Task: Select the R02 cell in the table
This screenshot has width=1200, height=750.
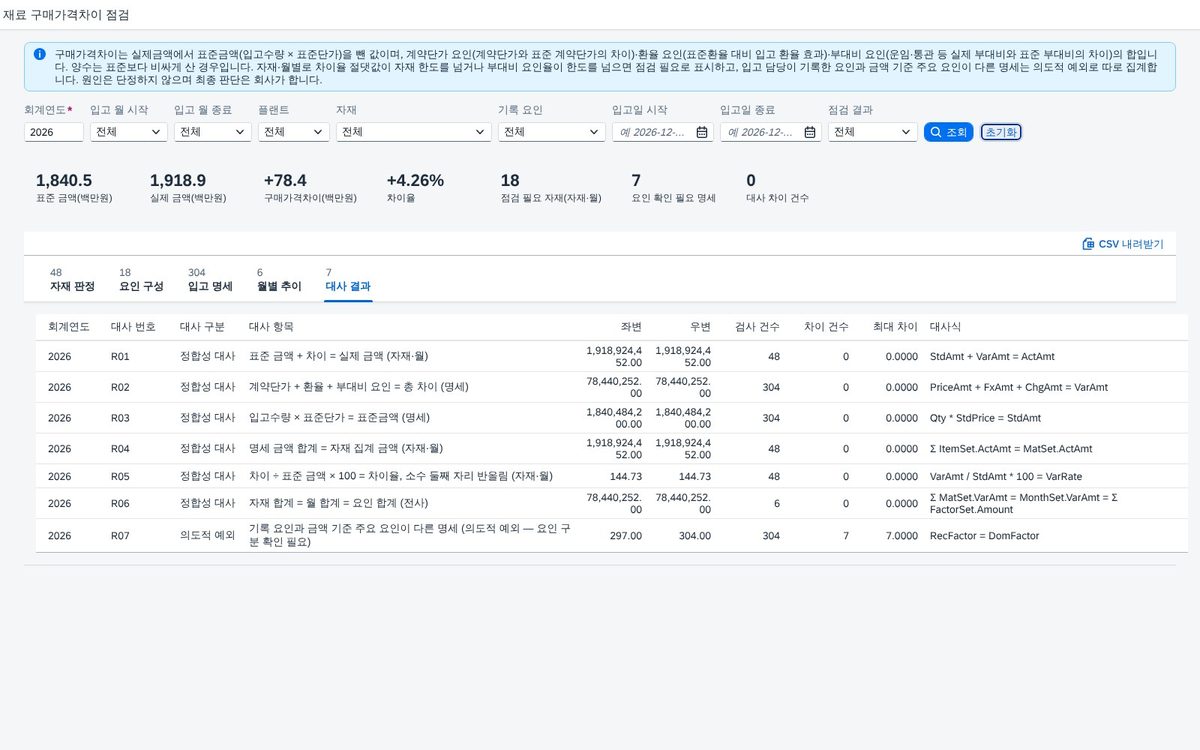Action: 121,387
